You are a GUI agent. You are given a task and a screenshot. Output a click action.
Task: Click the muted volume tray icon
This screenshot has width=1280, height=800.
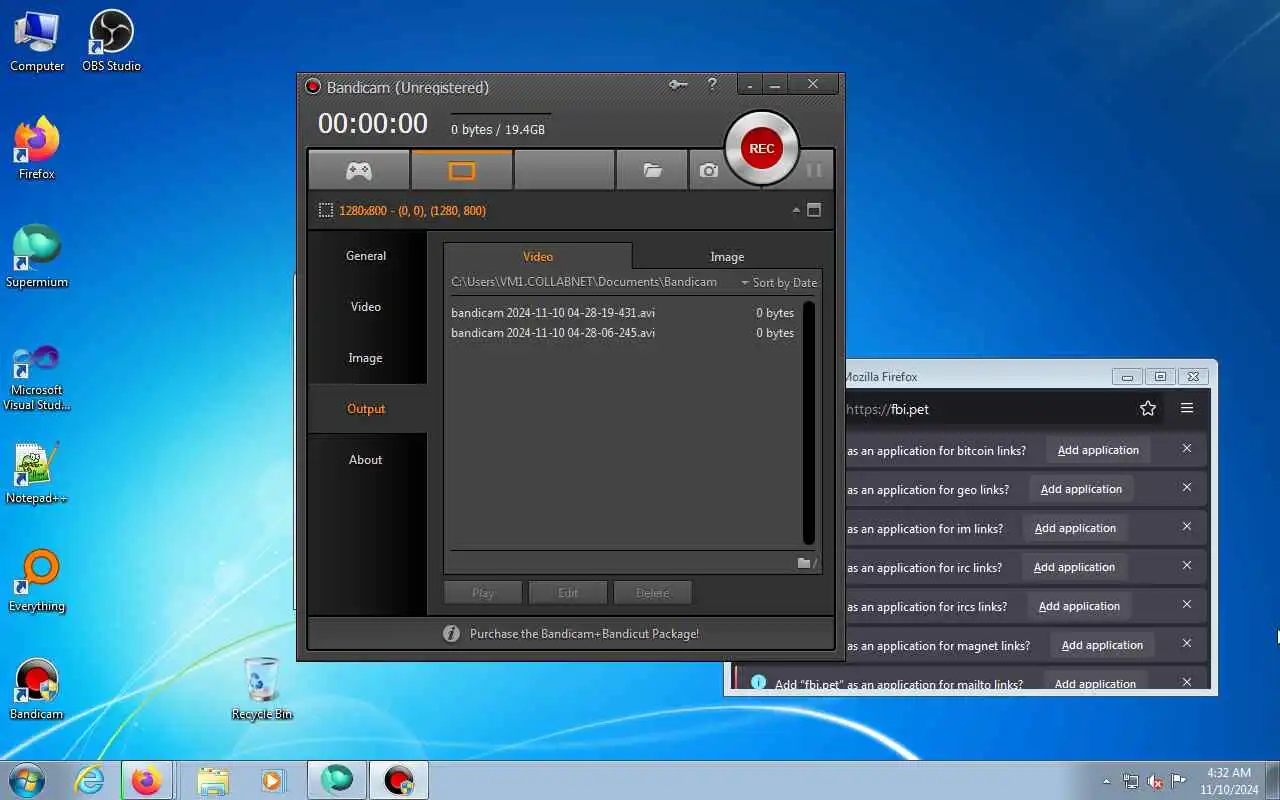pyautogui.click(x=1155, y=781)
